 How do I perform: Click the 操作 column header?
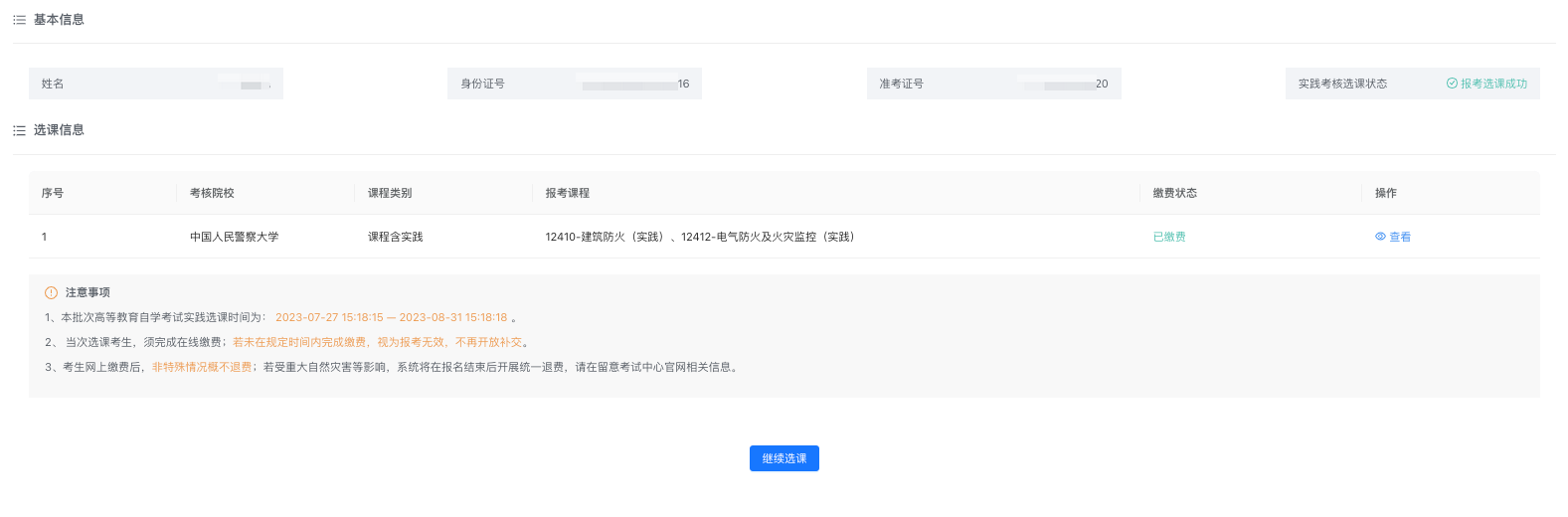coord(1386,193)
